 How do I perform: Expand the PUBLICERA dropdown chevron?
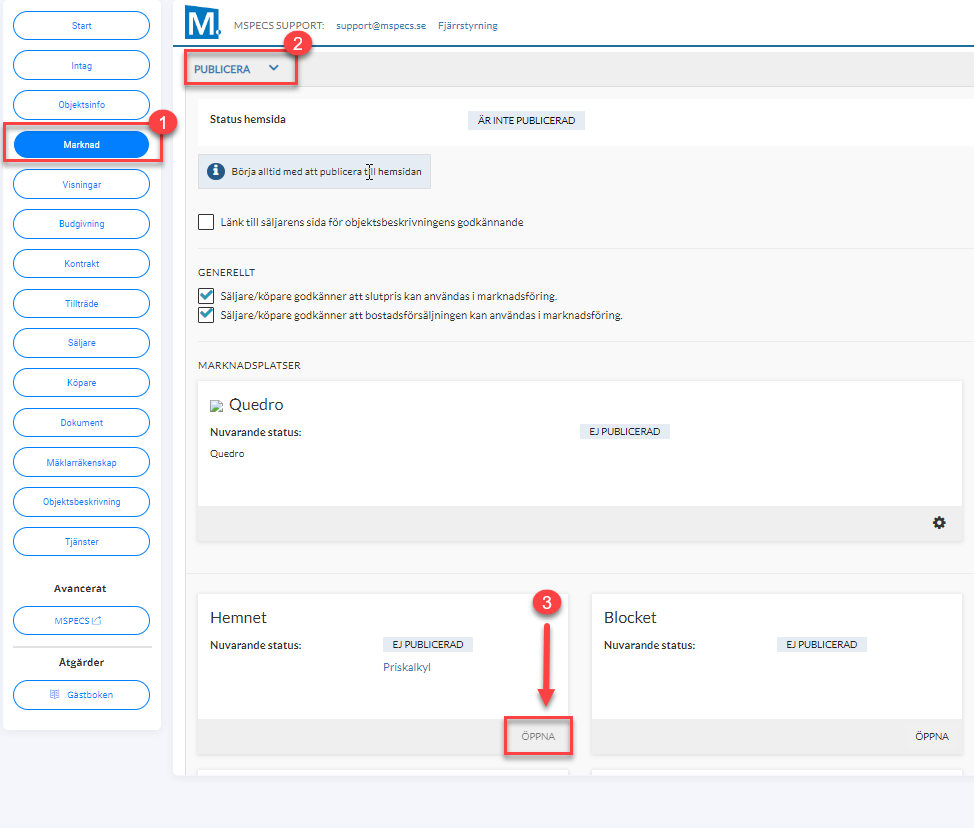tap(273, 68)
